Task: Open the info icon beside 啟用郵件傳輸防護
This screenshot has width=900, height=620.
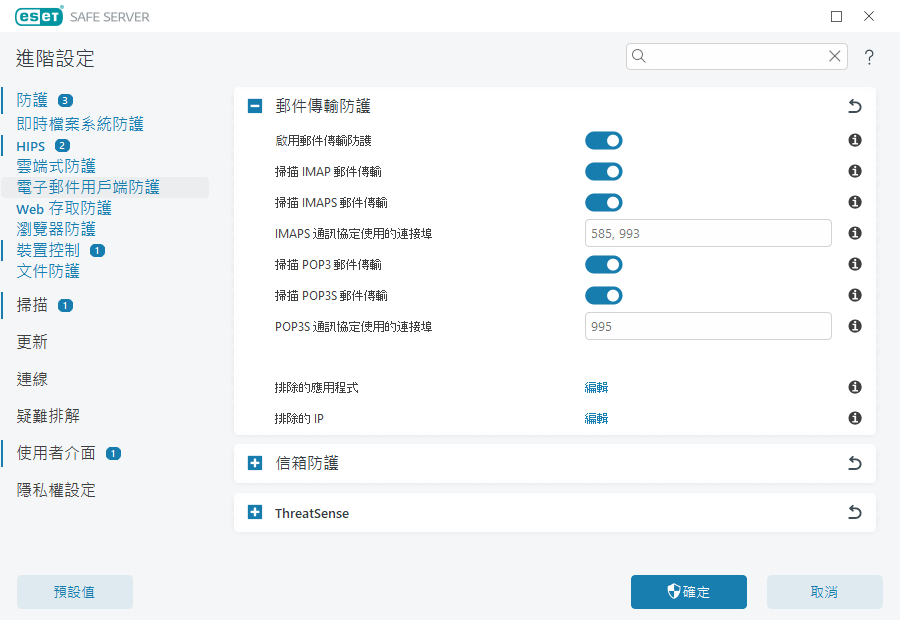Action: 854,140
